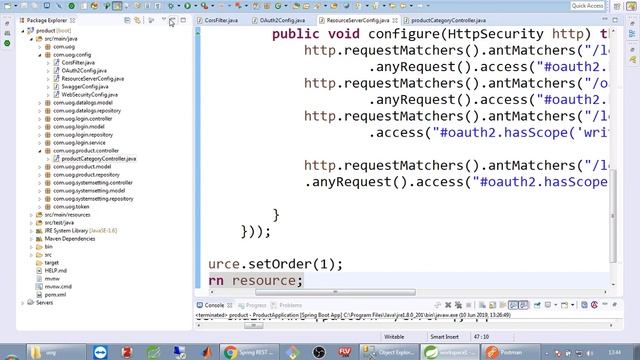Maximize the Package Explorer view

(183, 20)
